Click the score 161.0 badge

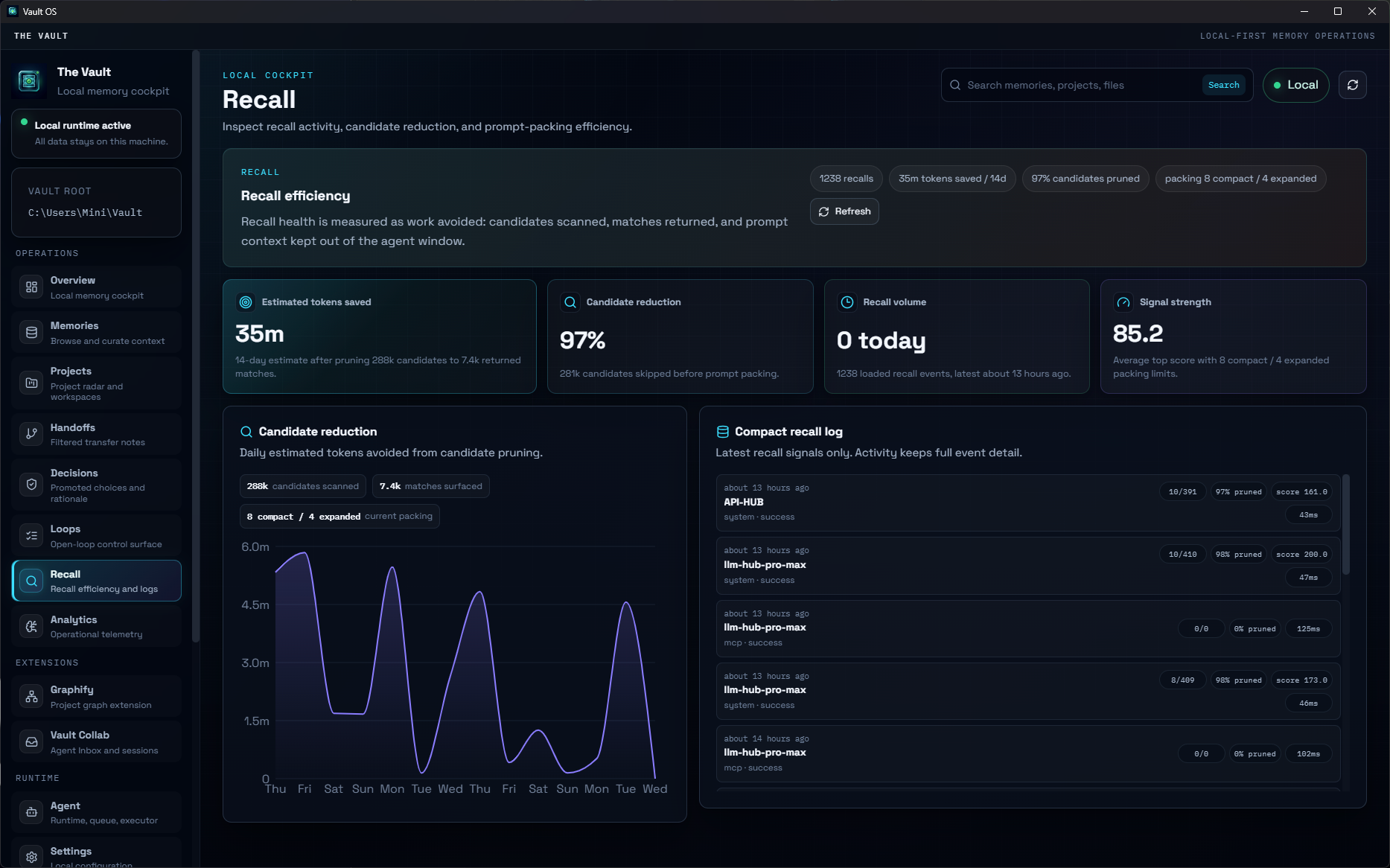coord(1301,492)
